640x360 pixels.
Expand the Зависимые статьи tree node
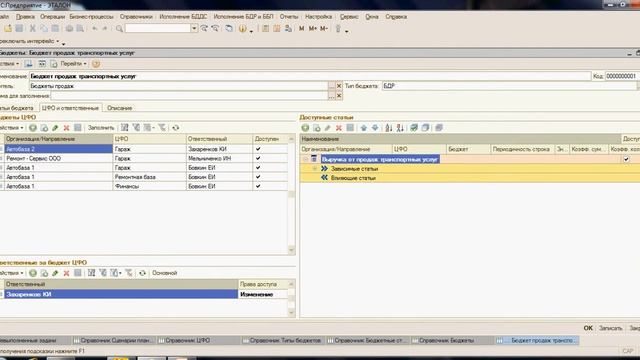pos(315,169)
